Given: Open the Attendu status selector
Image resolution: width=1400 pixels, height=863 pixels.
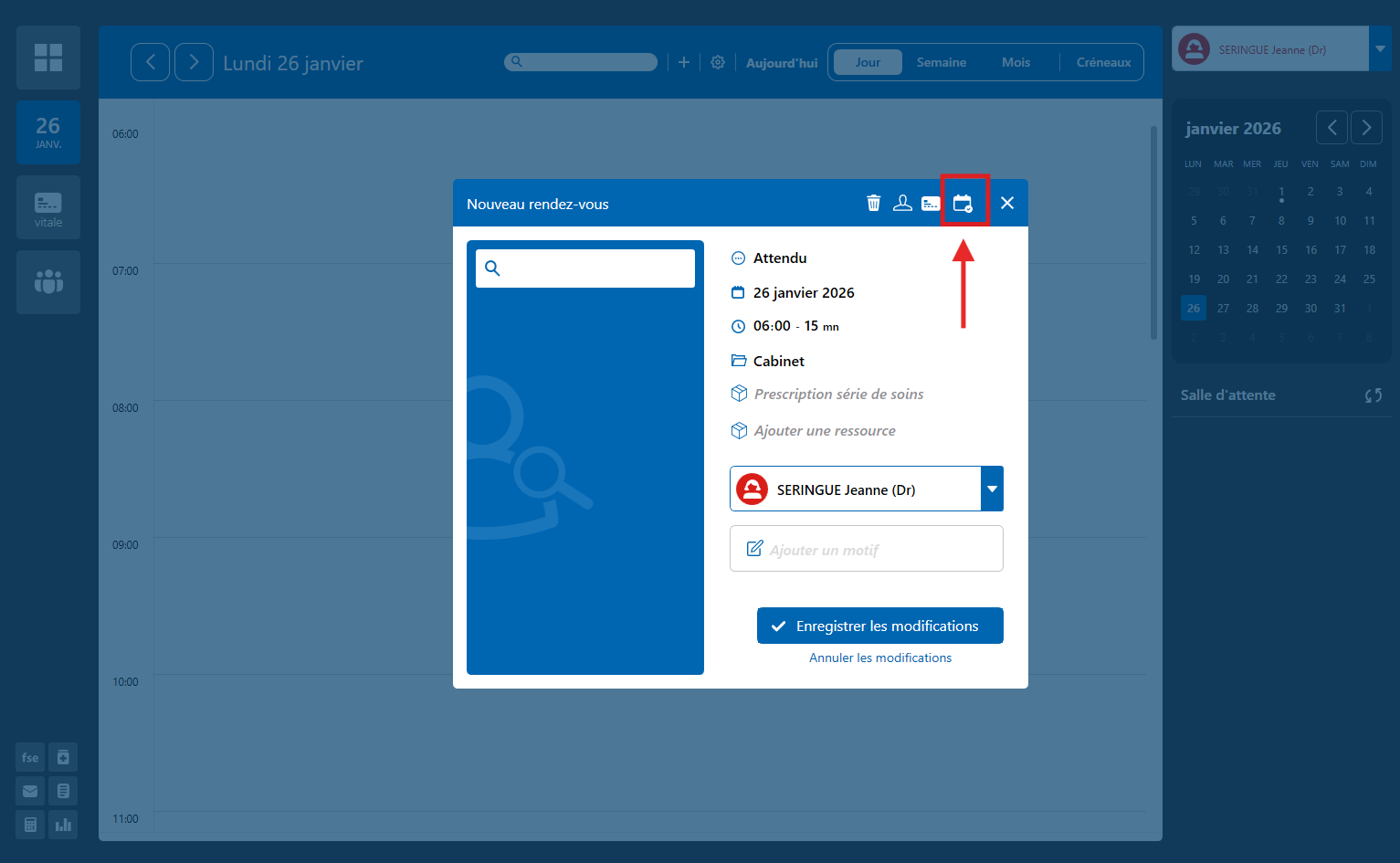Looking at the screenshot, I should pos(779,258).
